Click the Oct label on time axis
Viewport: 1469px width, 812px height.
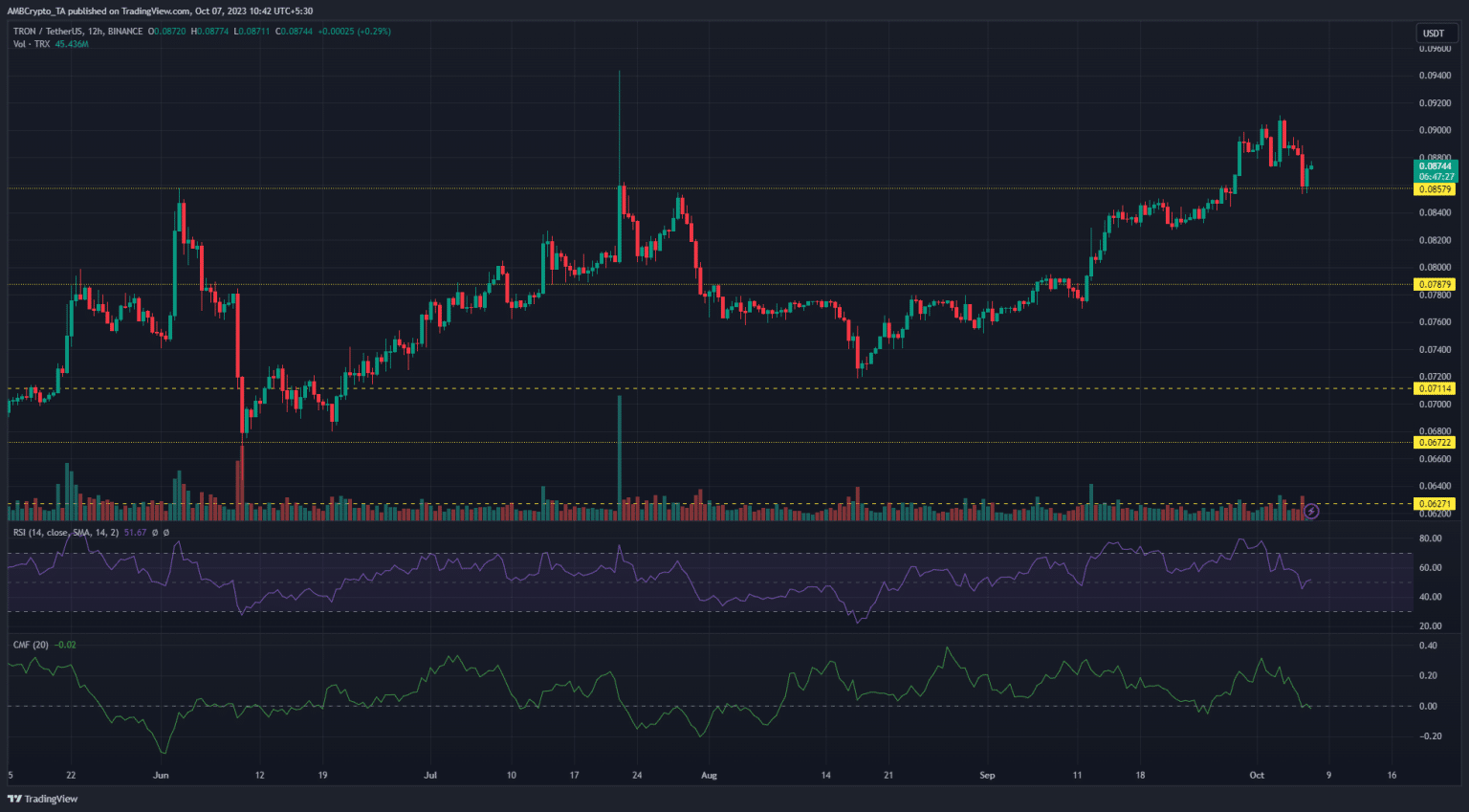(1257, 776)
